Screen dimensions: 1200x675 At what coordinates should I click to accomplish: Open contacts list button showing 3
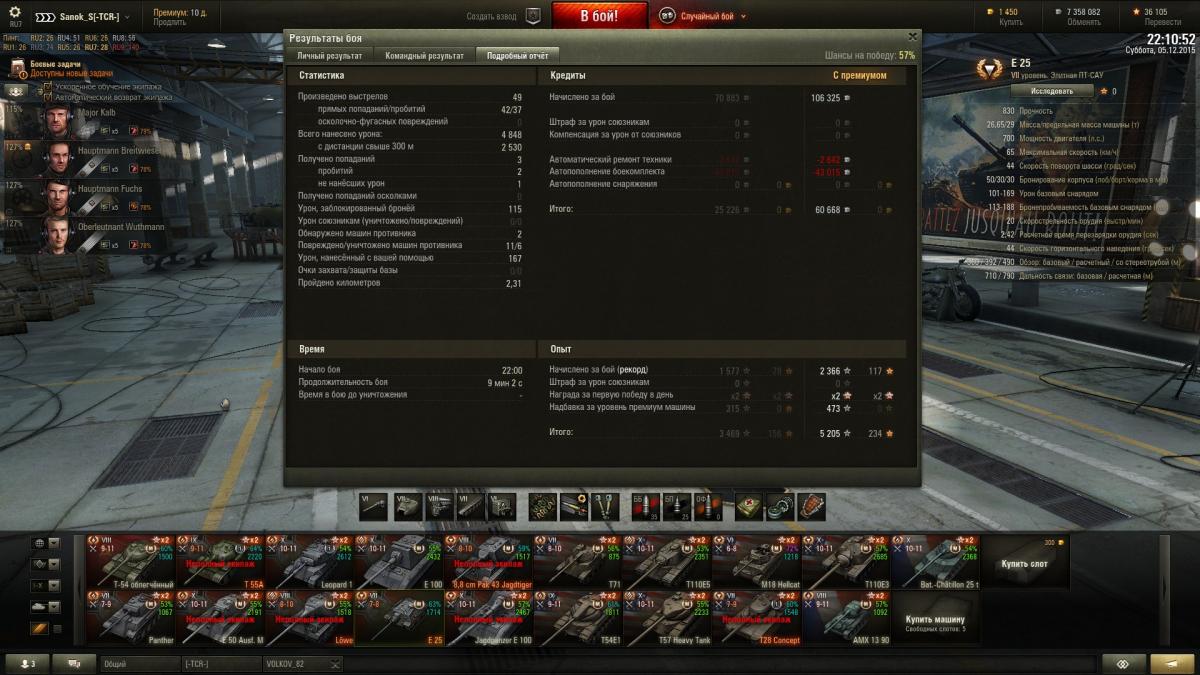(25, 664)
